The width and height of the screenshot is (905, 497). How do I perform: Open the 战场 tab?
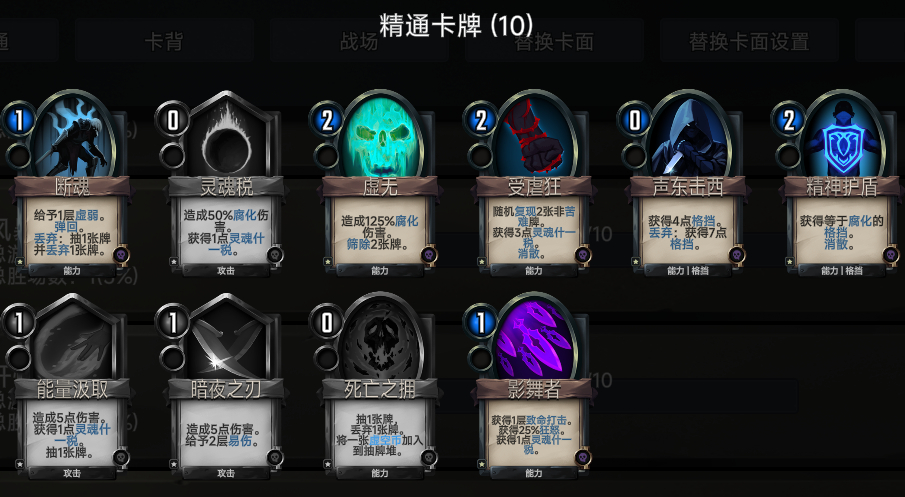359,41
